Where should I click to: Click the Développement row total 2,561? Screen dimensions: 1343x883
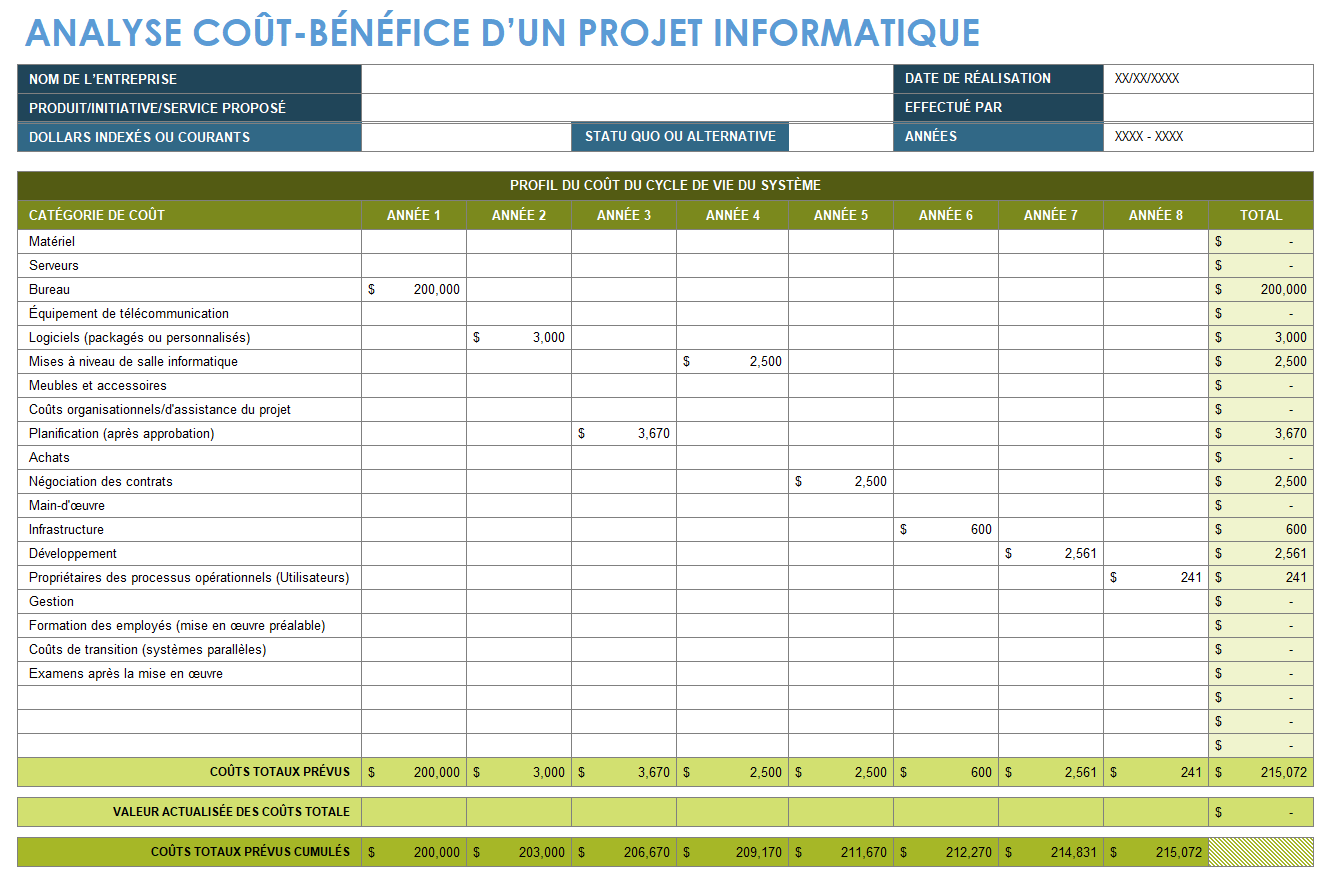(1261, 554)
